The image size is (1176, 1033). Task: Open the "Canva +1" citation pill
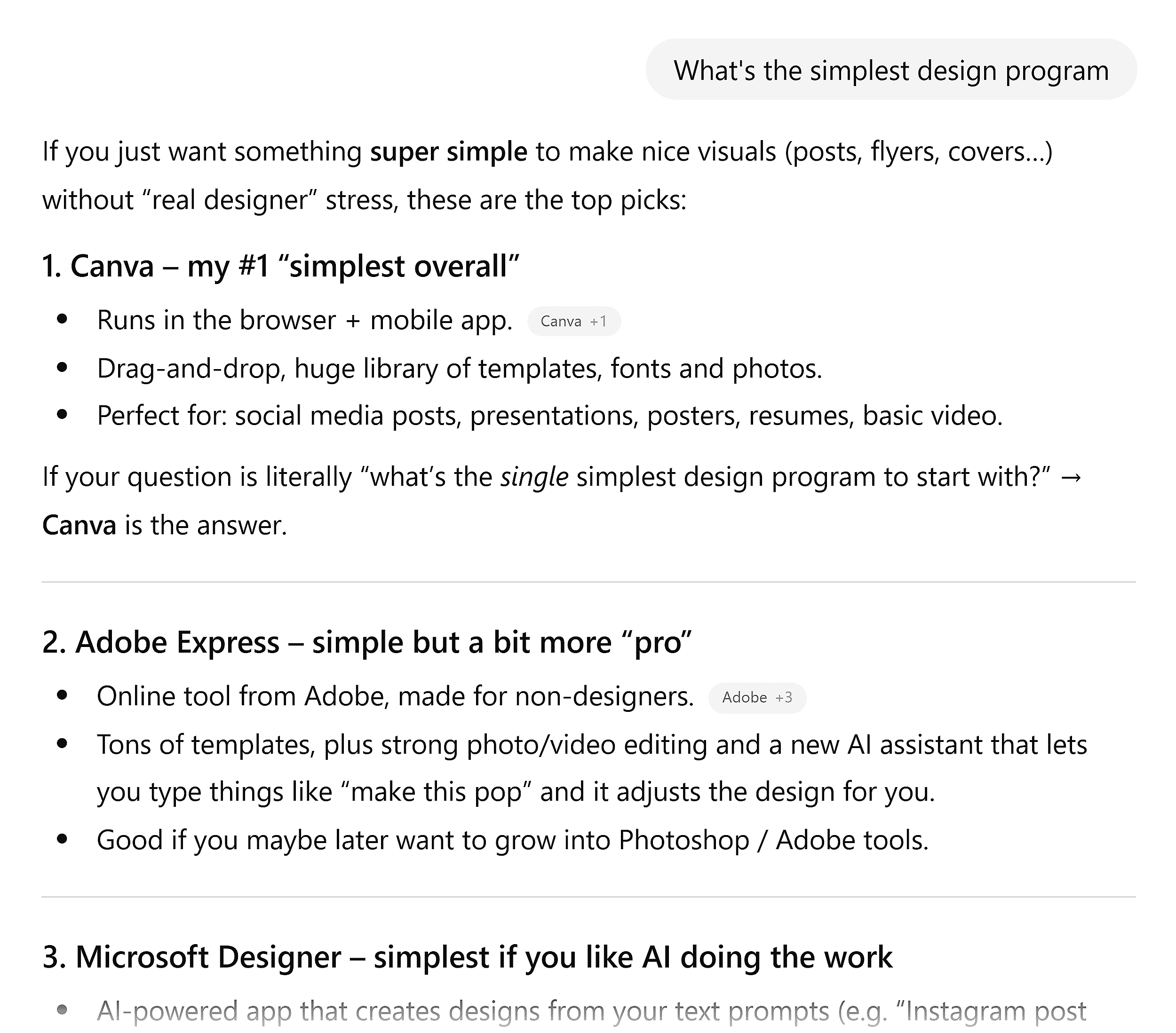[x=573, y=321]
